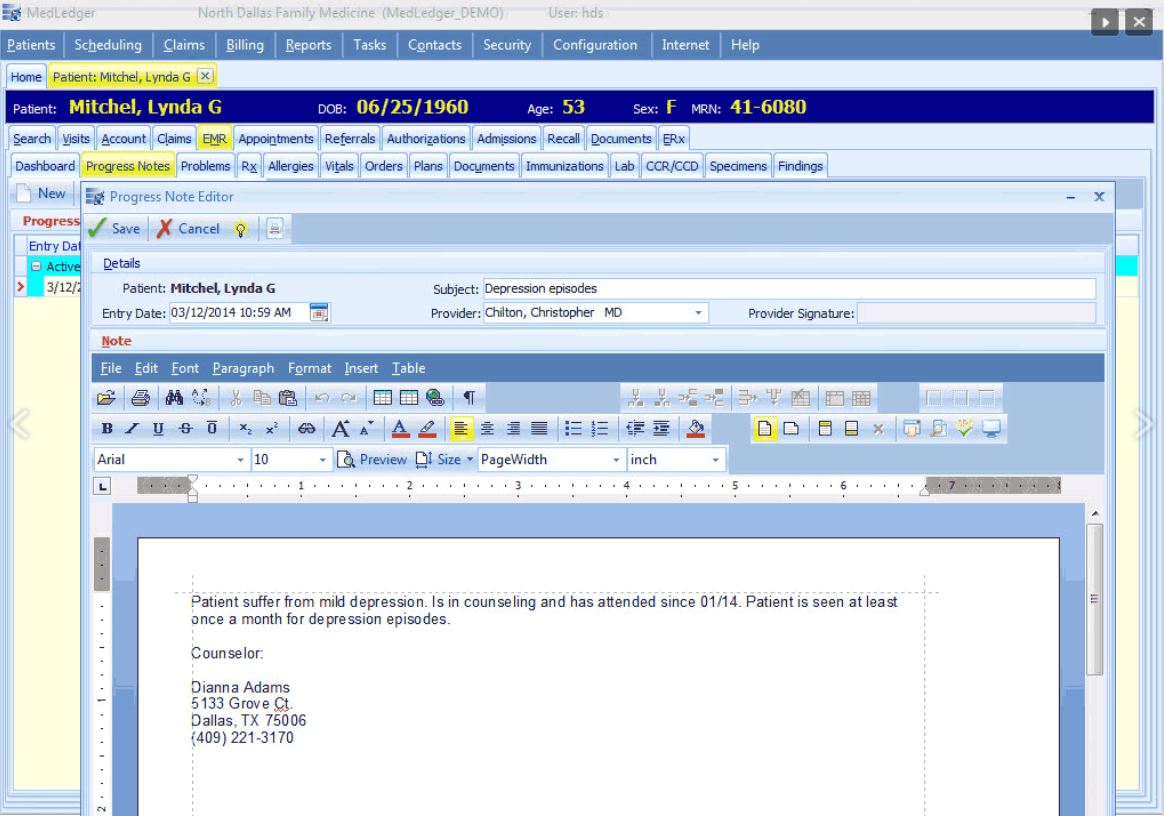Image resolution: width=1164 pixels, height=816 pixels.
Task: Apply superscript formatting
Action: click(x=272, y=428)
